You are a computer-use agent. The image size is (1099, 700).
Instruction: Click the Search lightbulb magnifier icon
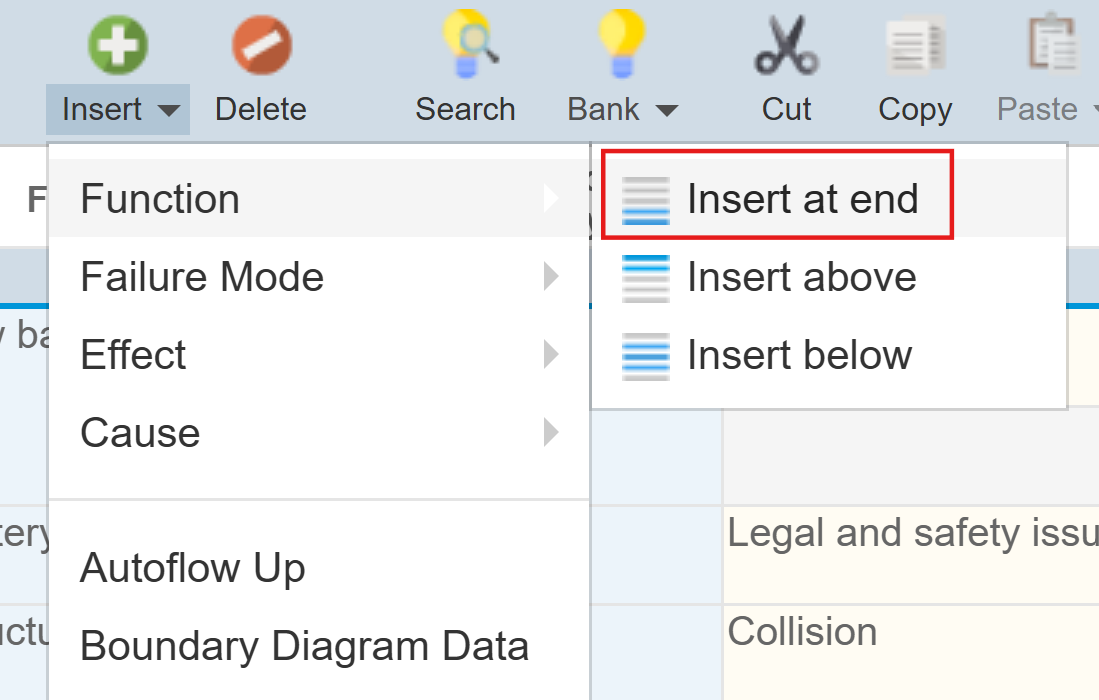465,44
